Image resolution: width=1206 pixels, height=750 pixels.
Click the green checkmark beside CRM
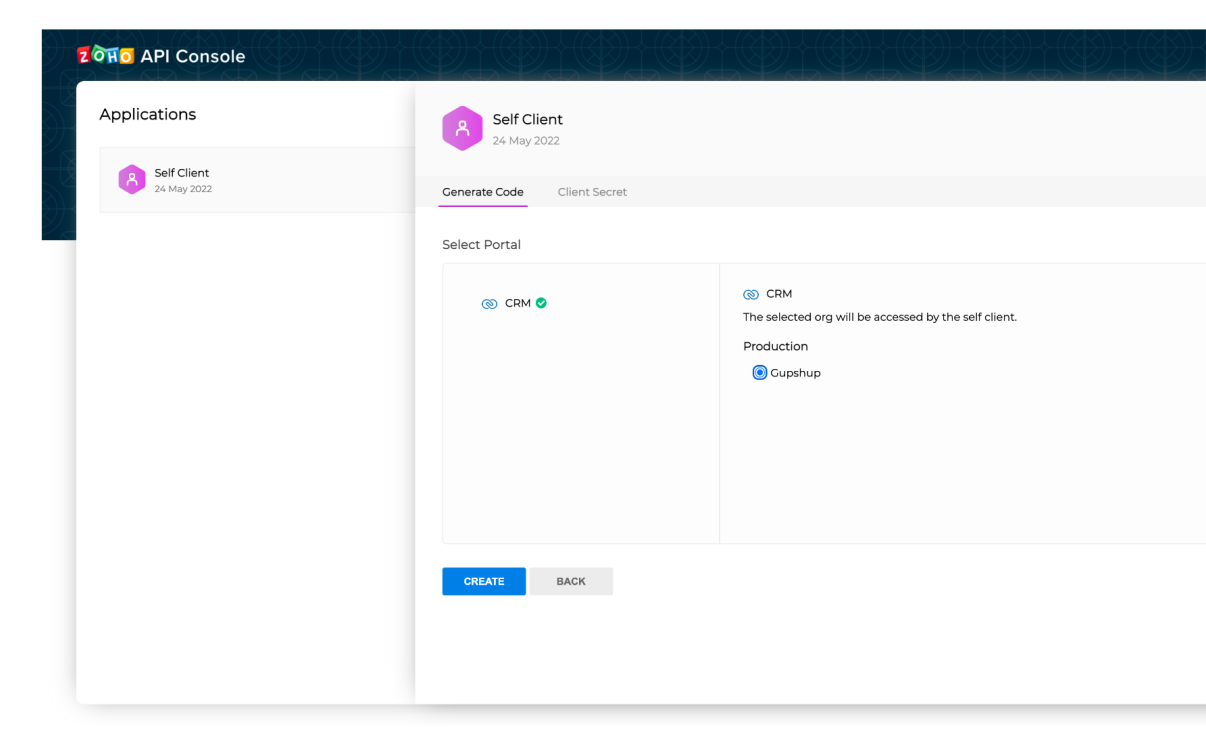[541, 303]
